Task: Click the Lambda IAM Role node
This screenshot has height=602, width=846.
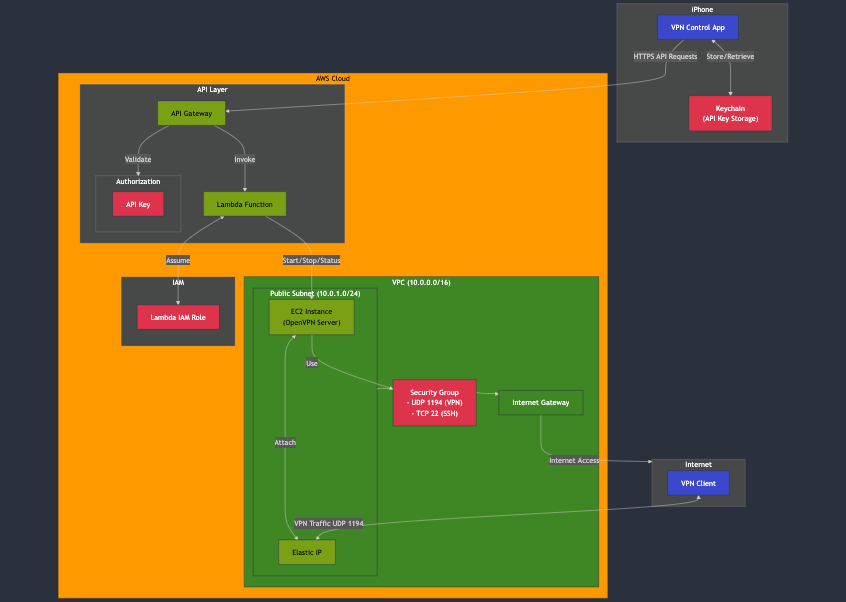Action: tap(178, 317)
